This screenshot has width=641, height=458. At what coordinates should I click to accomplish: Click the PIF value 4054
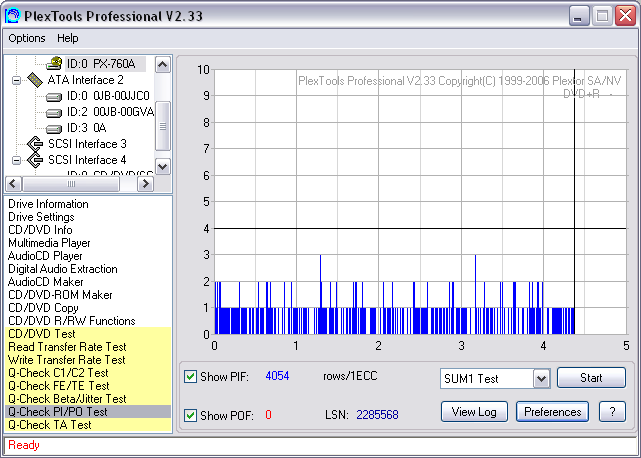pos(277,376)
